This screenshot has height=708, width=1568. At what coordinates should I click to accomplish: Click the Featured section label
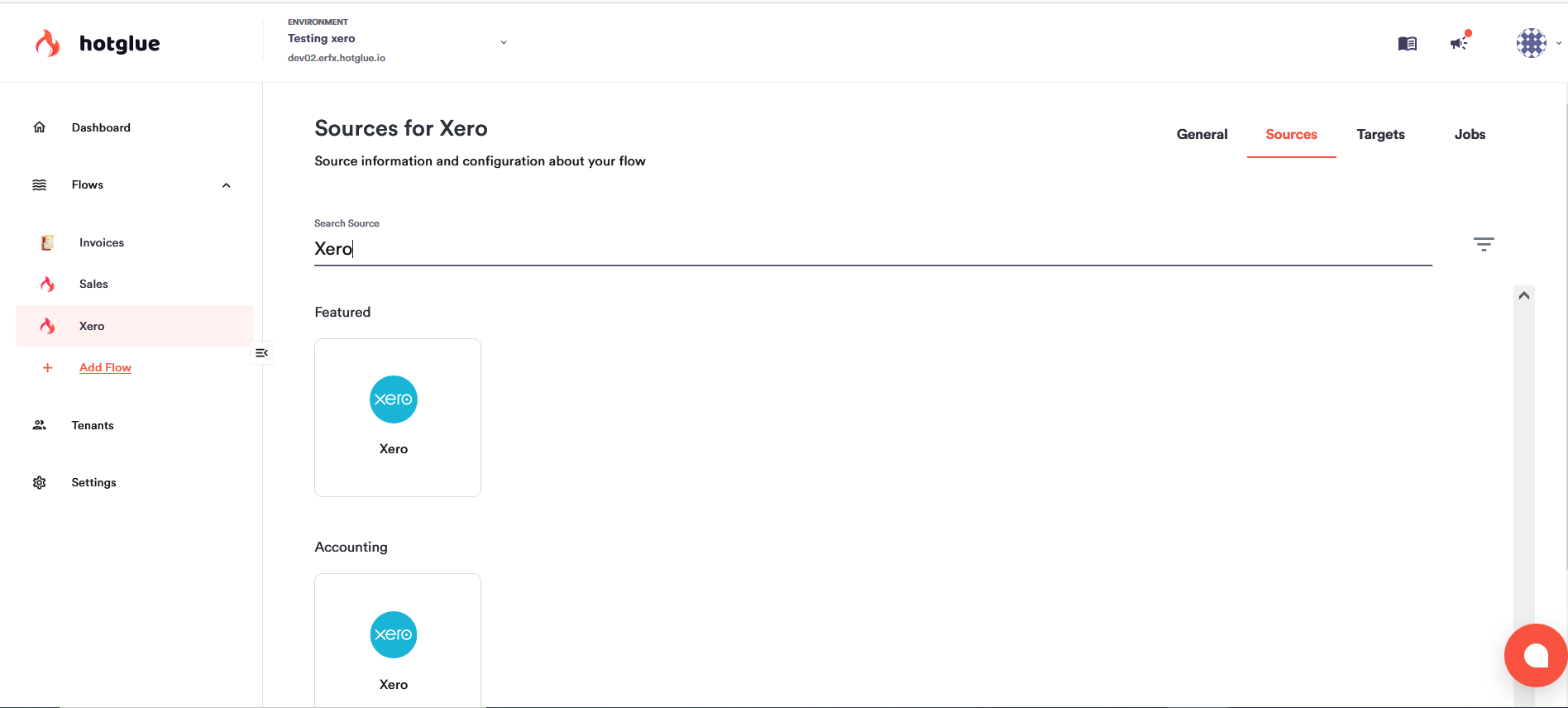pos(342,312)
